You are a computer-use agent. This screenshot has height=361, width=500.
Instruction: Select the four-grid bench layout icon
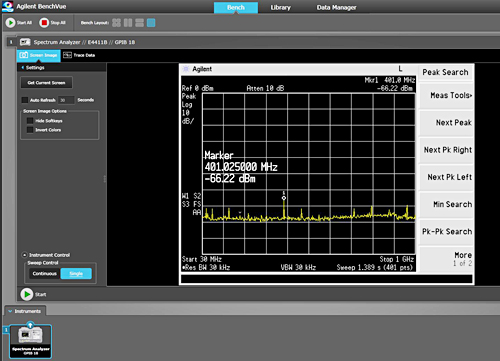pyautogui.click(x=116, y=23)
